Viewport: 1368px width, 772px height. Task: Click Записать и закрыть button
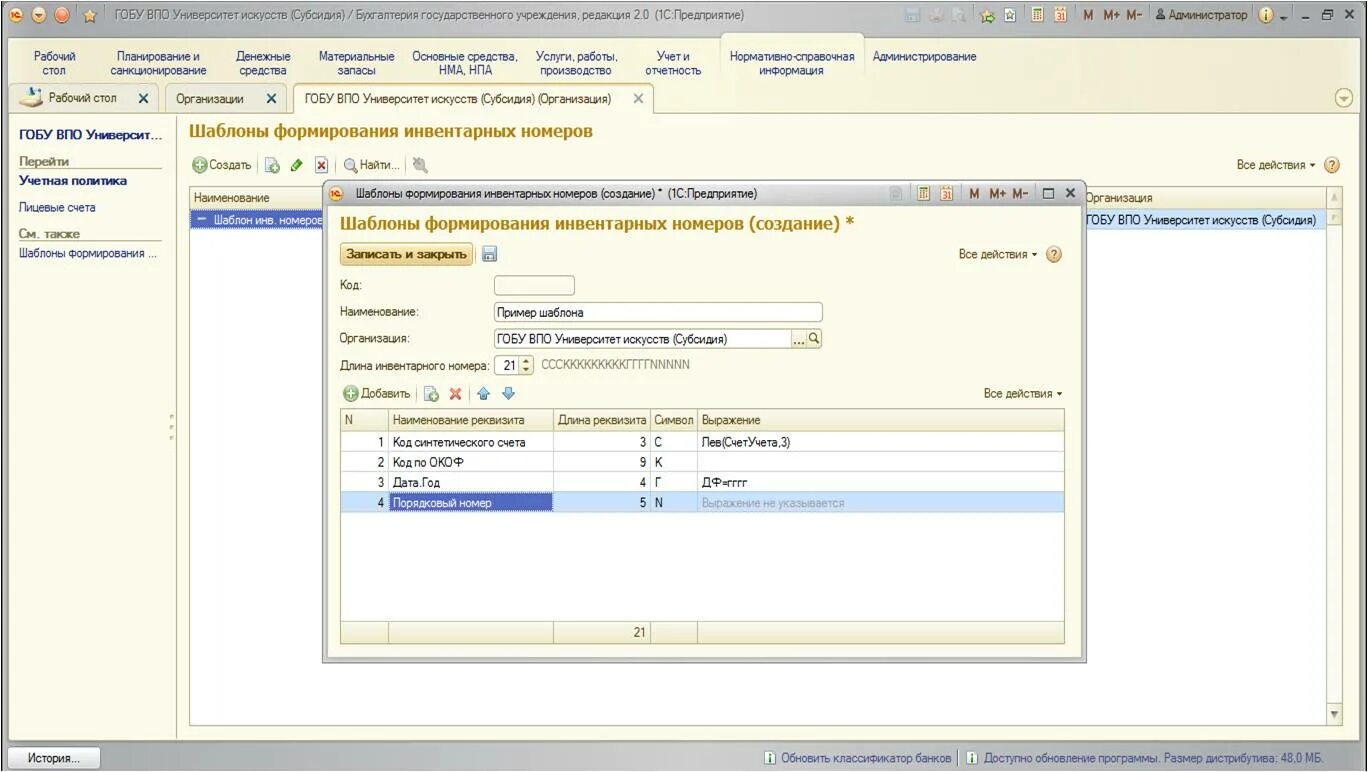[407, 254]
